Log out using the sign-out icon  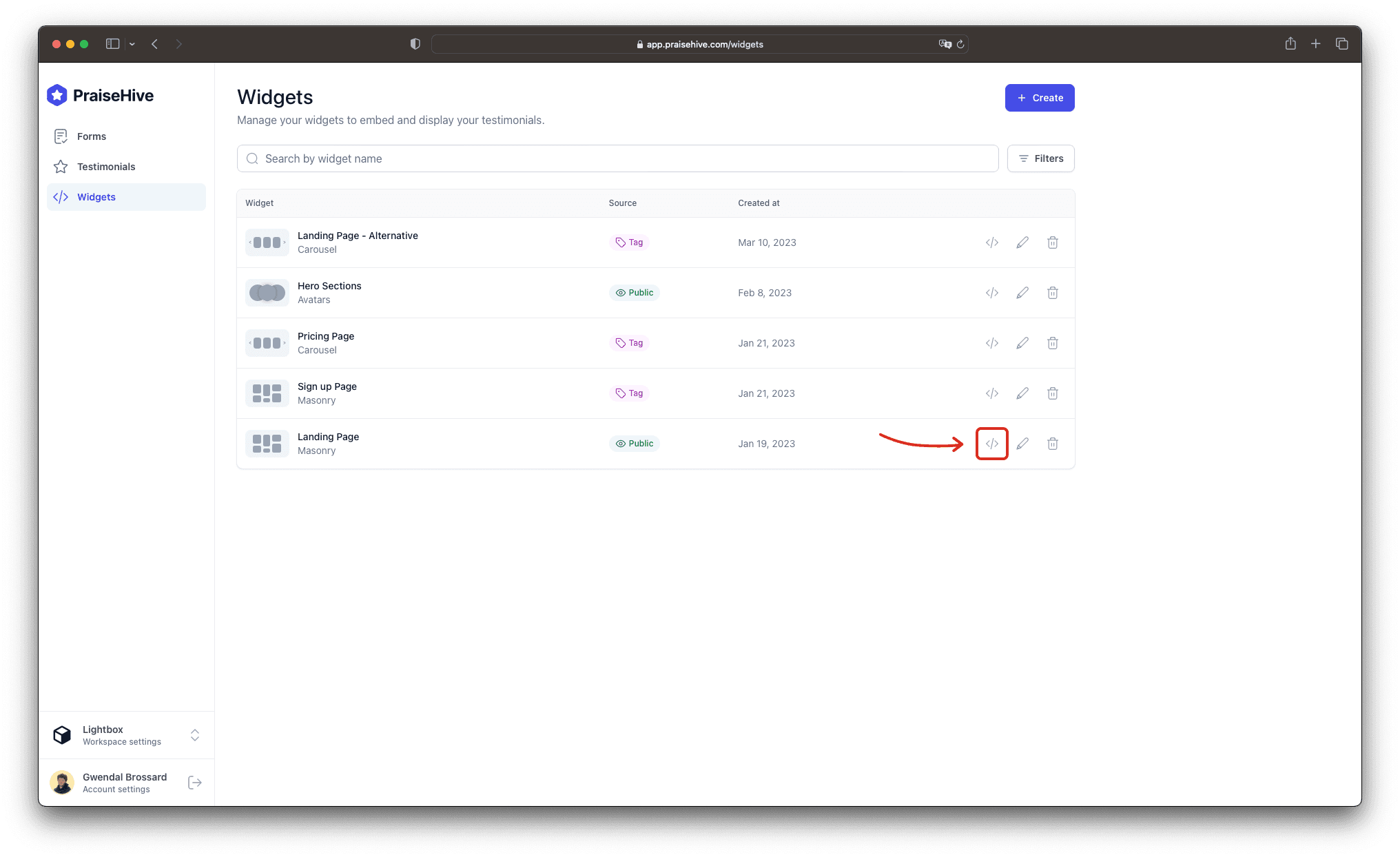195,782
